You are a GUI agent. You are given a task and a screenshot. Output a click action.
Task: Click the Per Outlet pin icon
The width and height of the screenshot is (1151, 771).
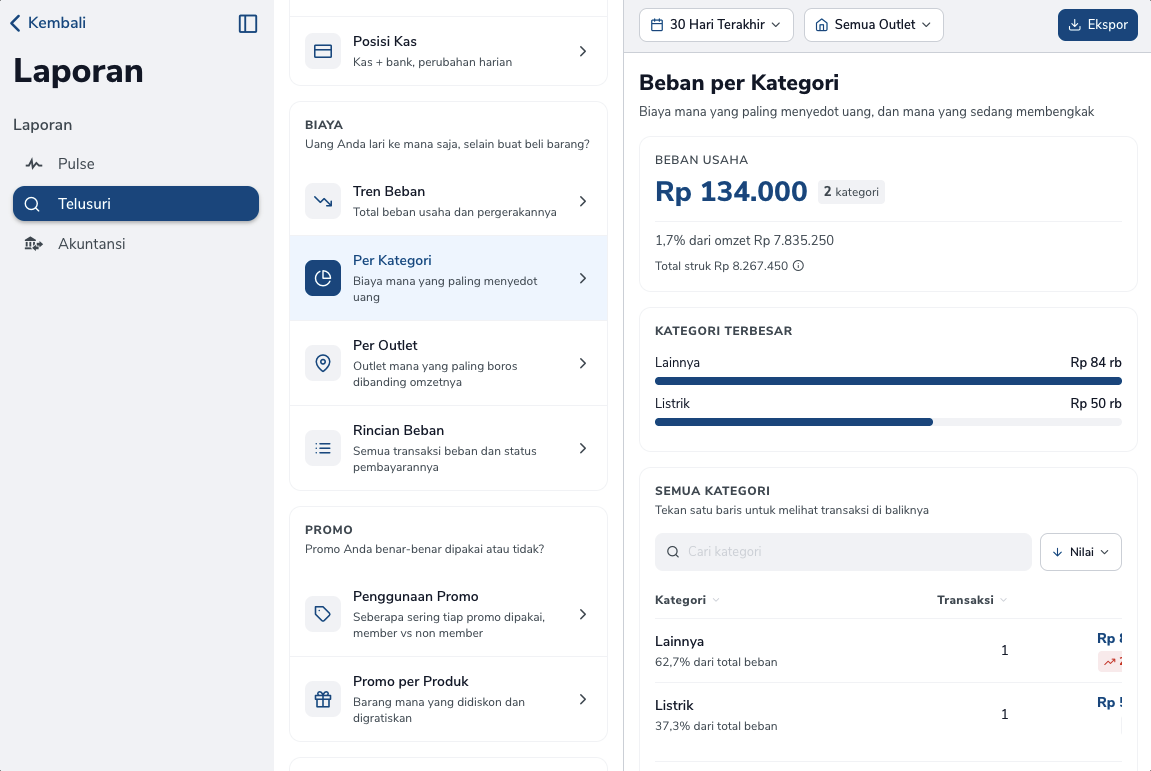[323, 363]
